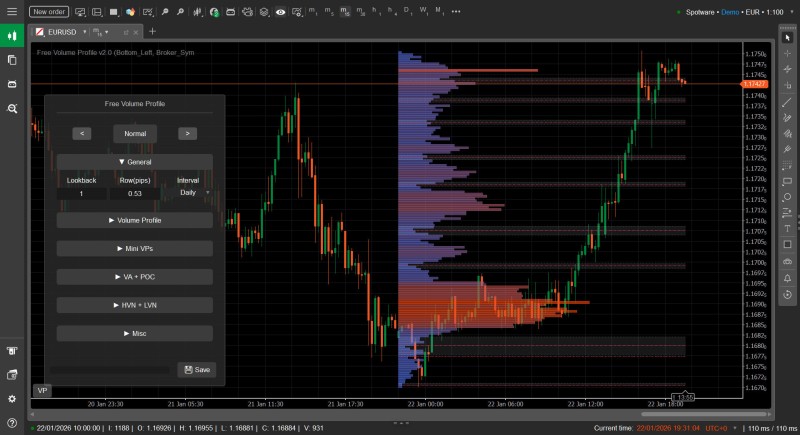Image resolution: width=800 pixels, height=435 pixels.
Task: Toggle the eye visibility icon in toolbar
Action: pos(280,11)
